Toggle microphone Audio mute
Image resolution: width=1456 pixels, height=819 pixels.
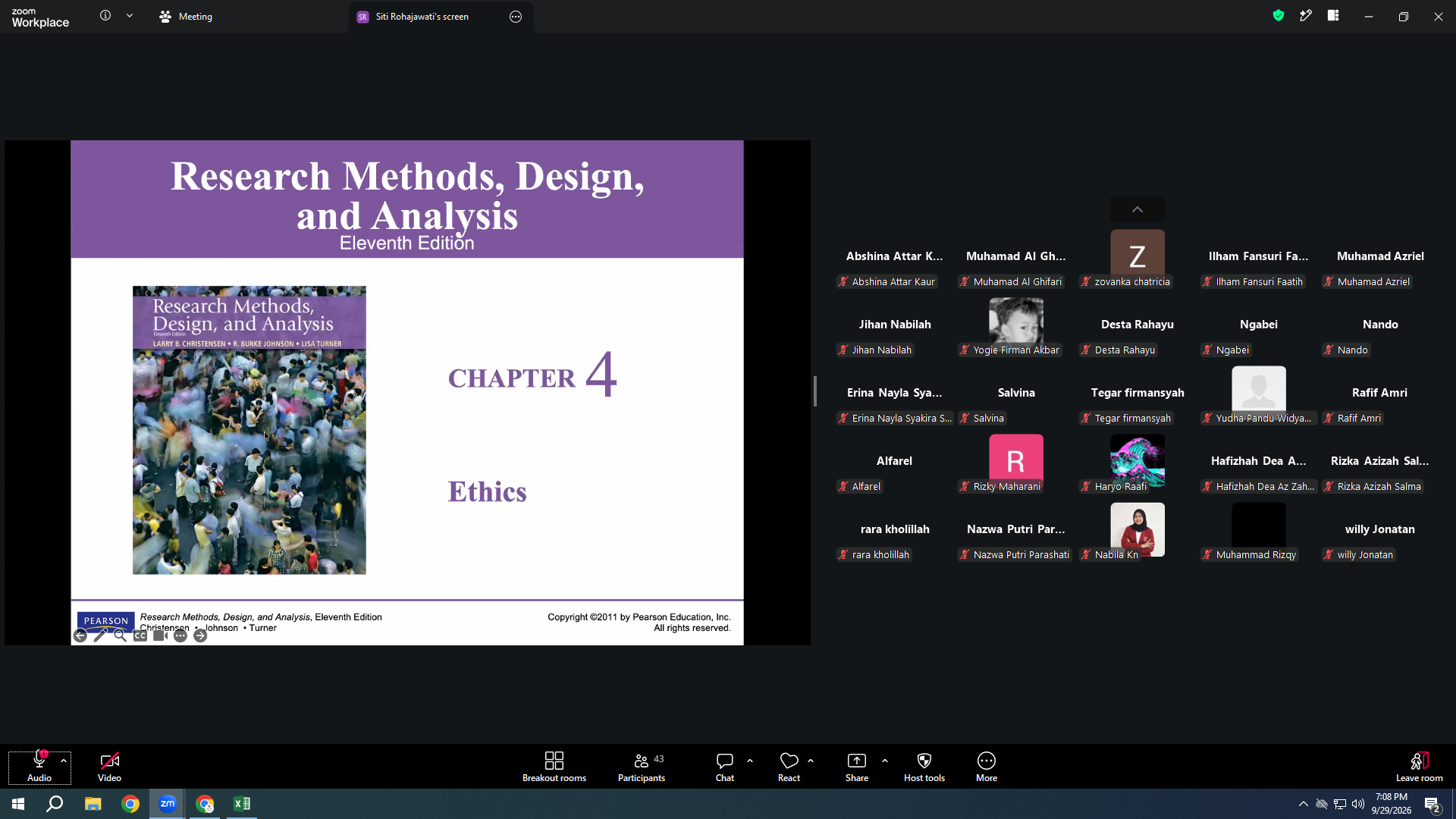[x=39, y=767]
